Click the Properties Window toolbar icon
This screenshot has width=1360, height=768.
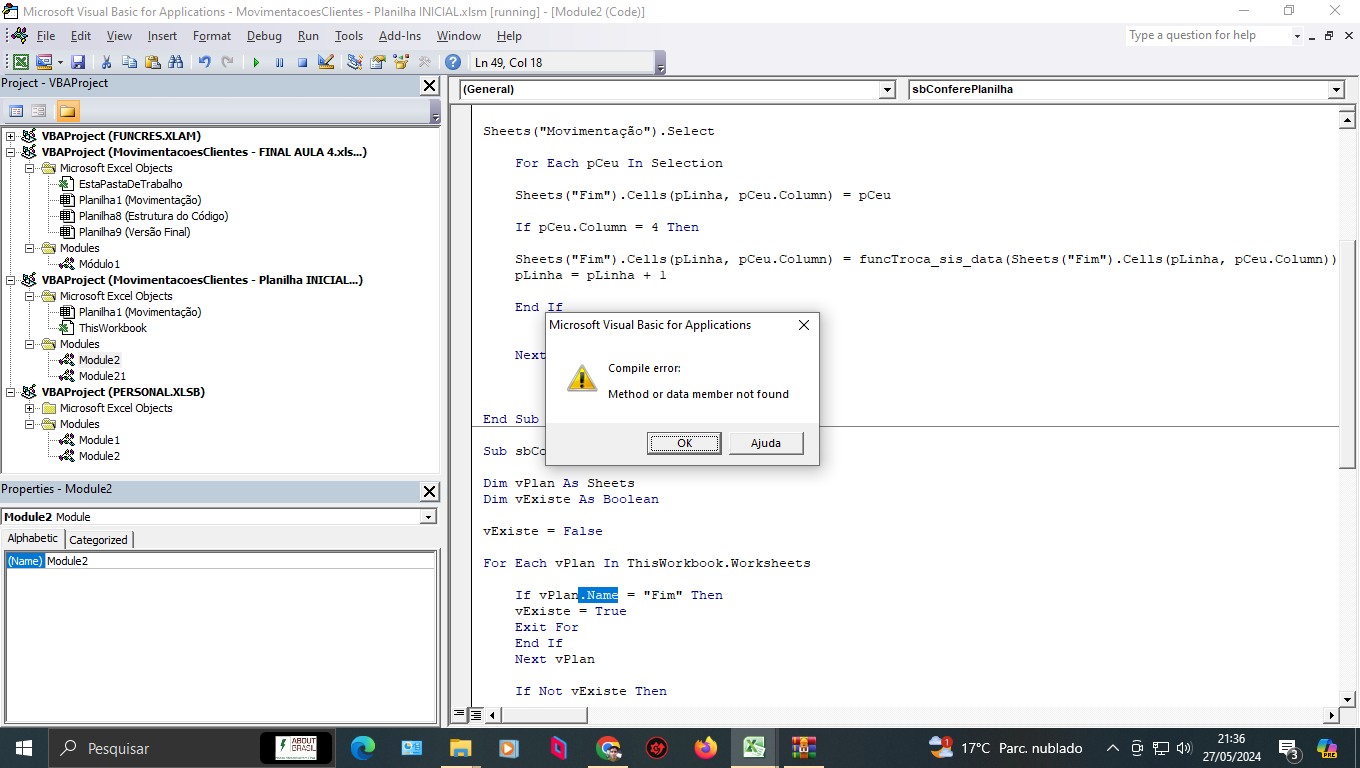coord(378,62)
